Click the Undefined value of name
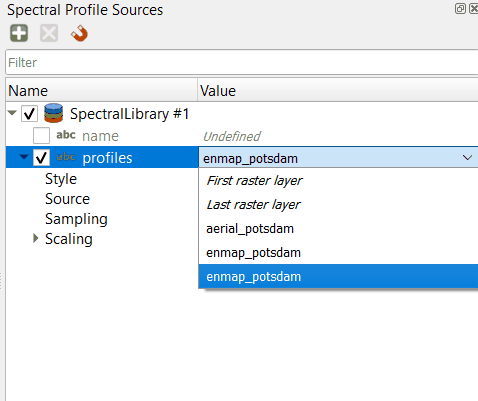The height and width of the screenshot is (401, 478). pyautogui.click(x=232, y=136)
